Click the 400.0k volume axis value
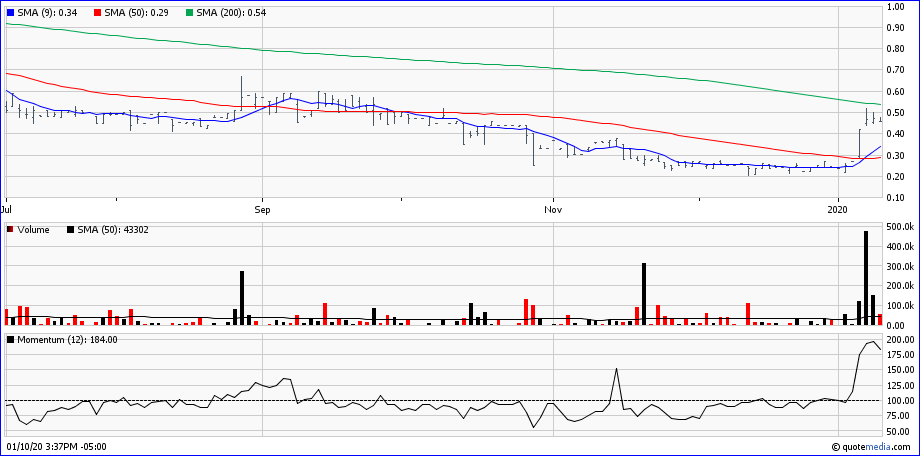The width and height of the screenshot is (920, 456). coord(900,247)
